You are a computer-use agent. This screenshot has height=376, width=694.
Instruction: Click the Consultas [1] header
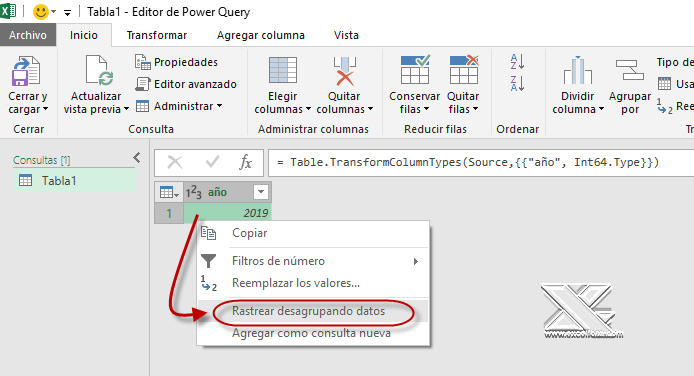point(42,160)
